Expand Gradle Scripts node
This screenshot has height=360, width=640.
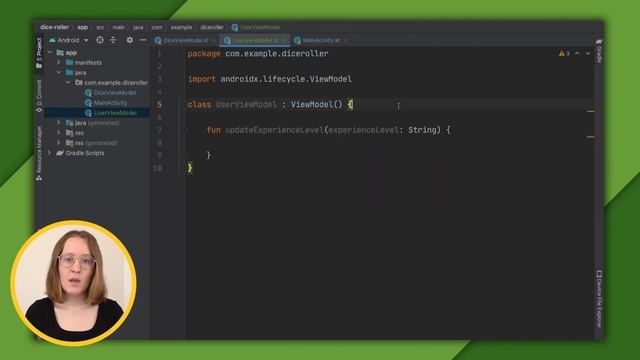[50, 153]
